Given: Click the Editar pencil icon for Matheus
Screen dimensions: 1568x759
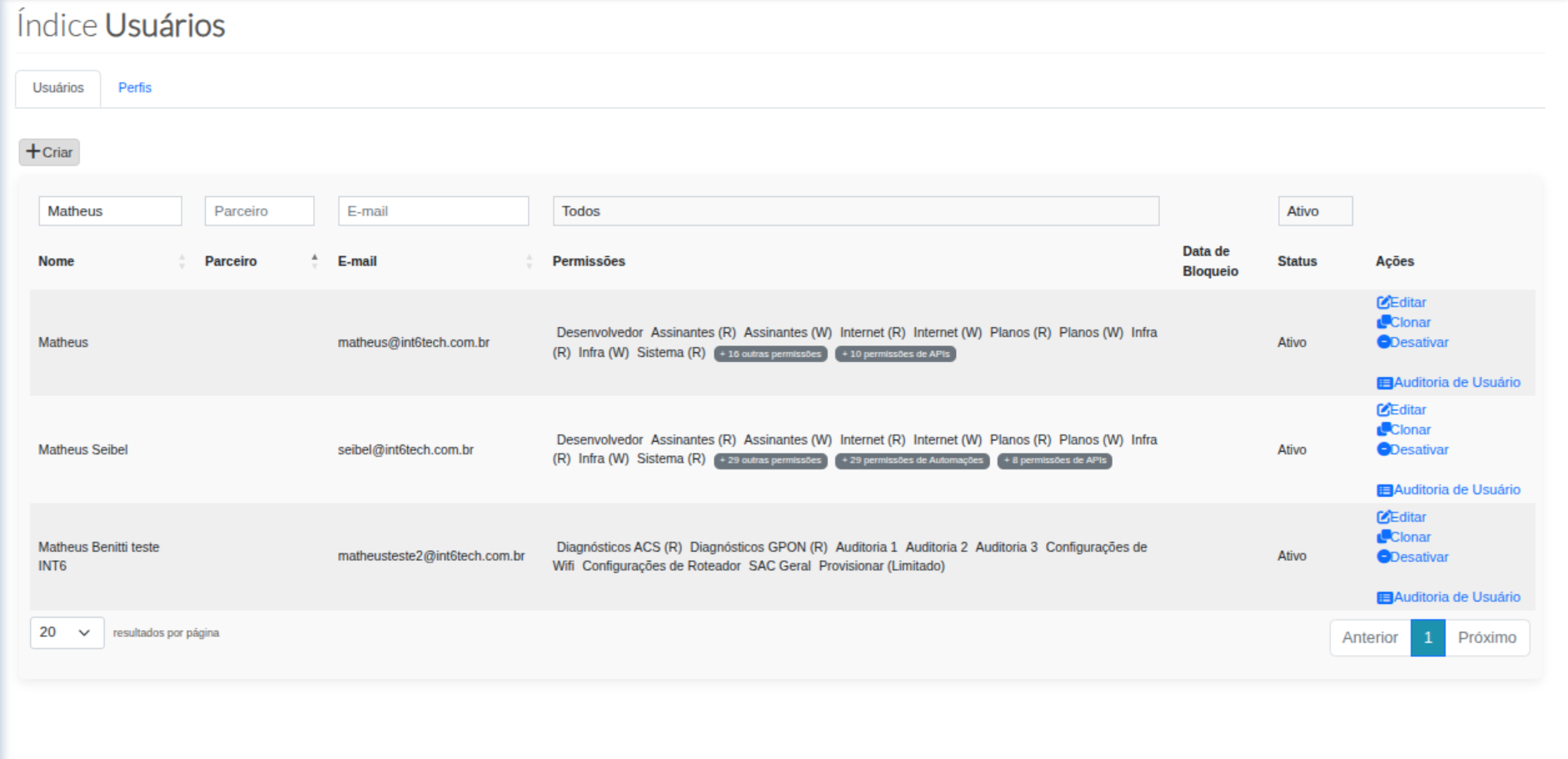Looking at the screenshot, I should pyautogui.click(x=1383, y=302).
